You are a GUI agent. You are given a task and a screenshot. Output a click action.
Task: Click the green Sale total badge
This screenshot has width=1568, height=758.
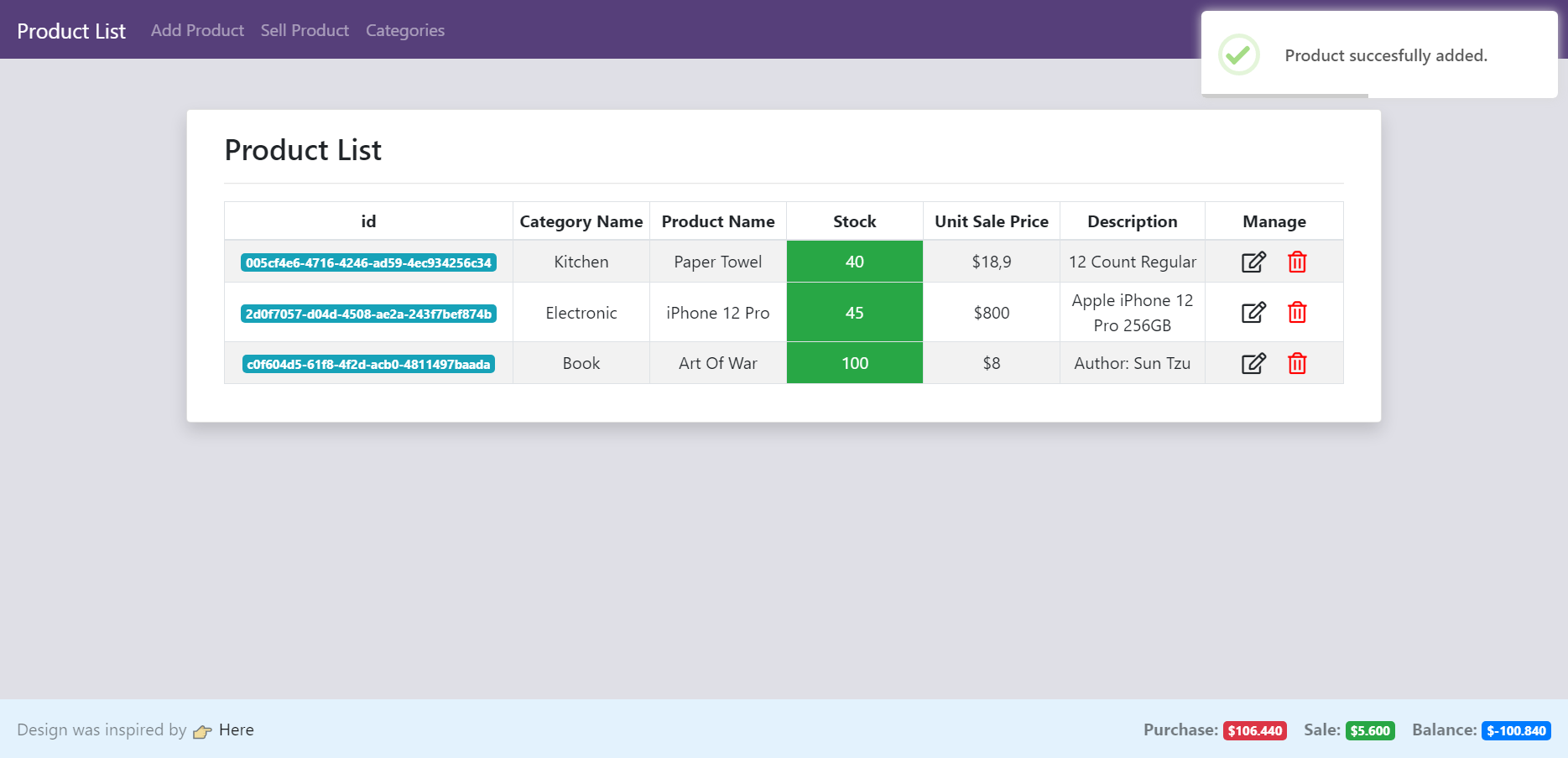(1369, 730)
